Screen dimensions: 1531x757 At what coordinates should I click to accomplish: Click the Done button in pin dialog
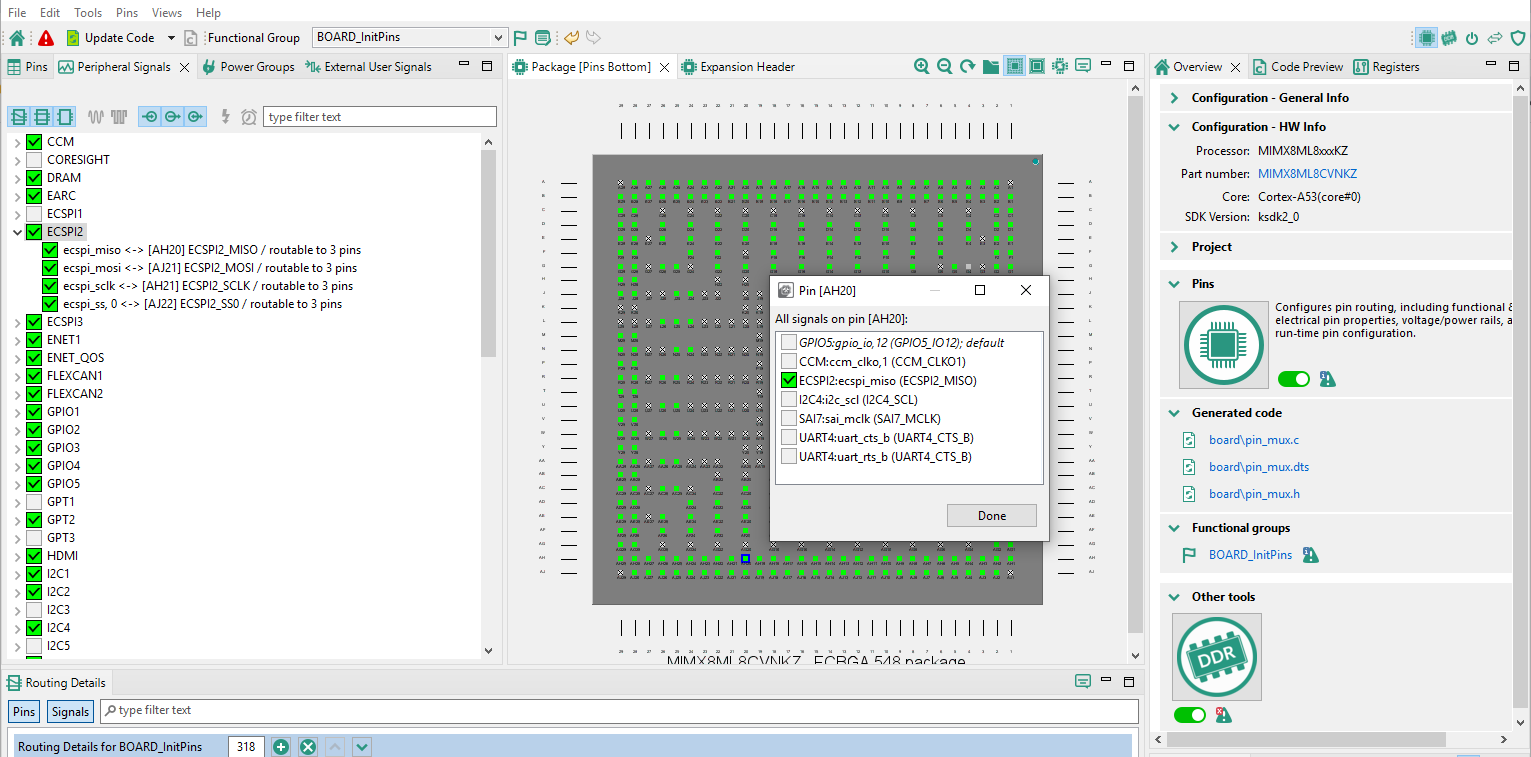pos(991,515)
